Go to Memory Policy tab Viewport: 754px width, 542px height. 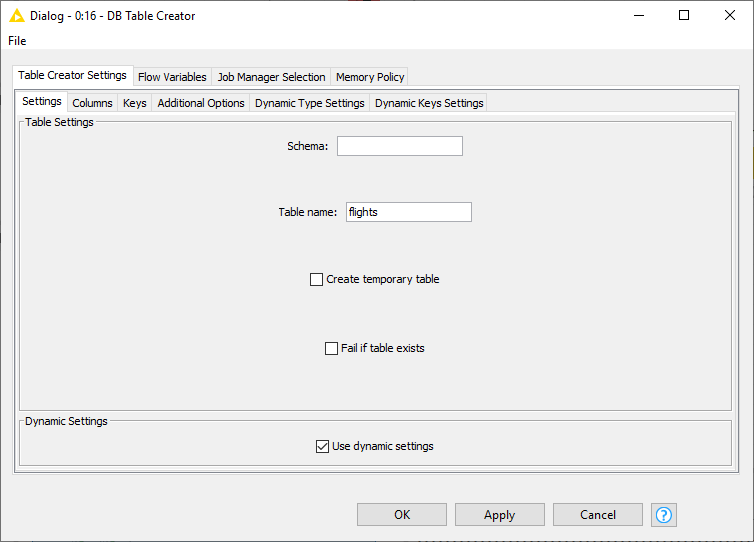[x=370, y=77]
